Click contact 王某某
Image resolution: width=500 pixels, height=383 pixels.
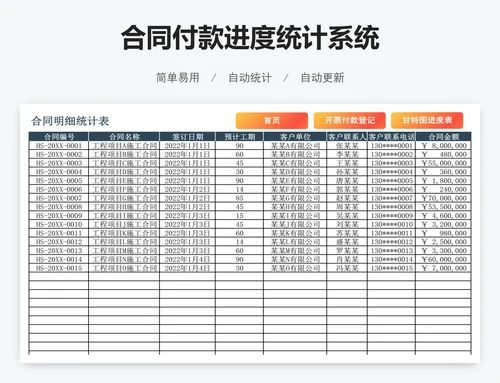click(347, 163)
